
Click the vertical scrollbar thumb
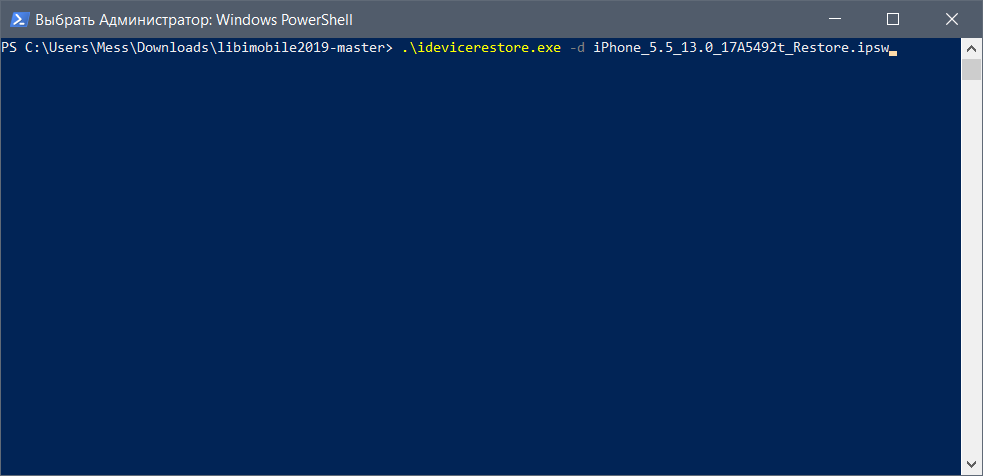pyautogui.click(x=971, y=68)
